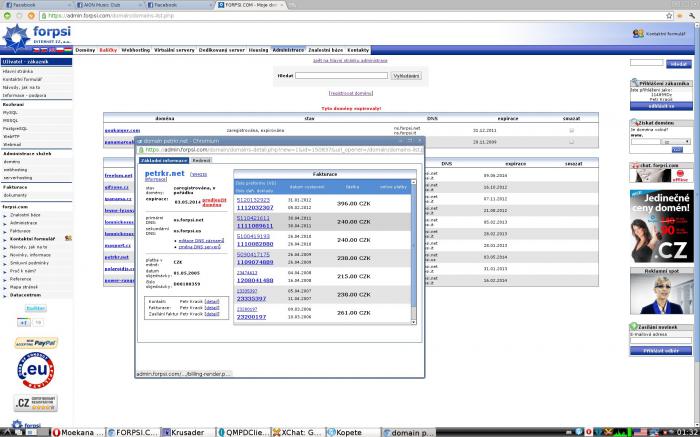Image resolution: width=700 pixels, height=437 pixels.
Task: Open the Balíčky menu item
Action: click(x=108, y=50)
